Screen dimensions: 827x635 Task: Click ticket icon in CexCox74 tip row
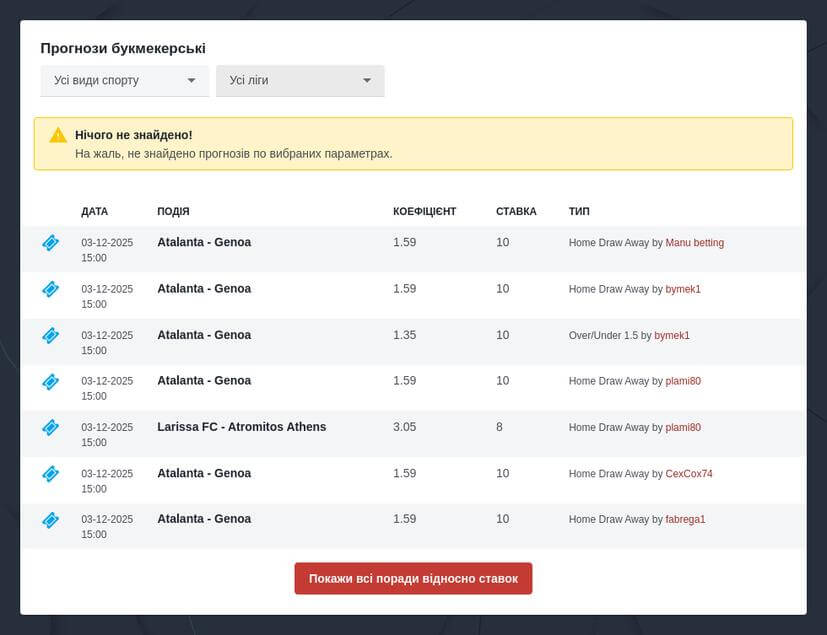pos(50,474)
